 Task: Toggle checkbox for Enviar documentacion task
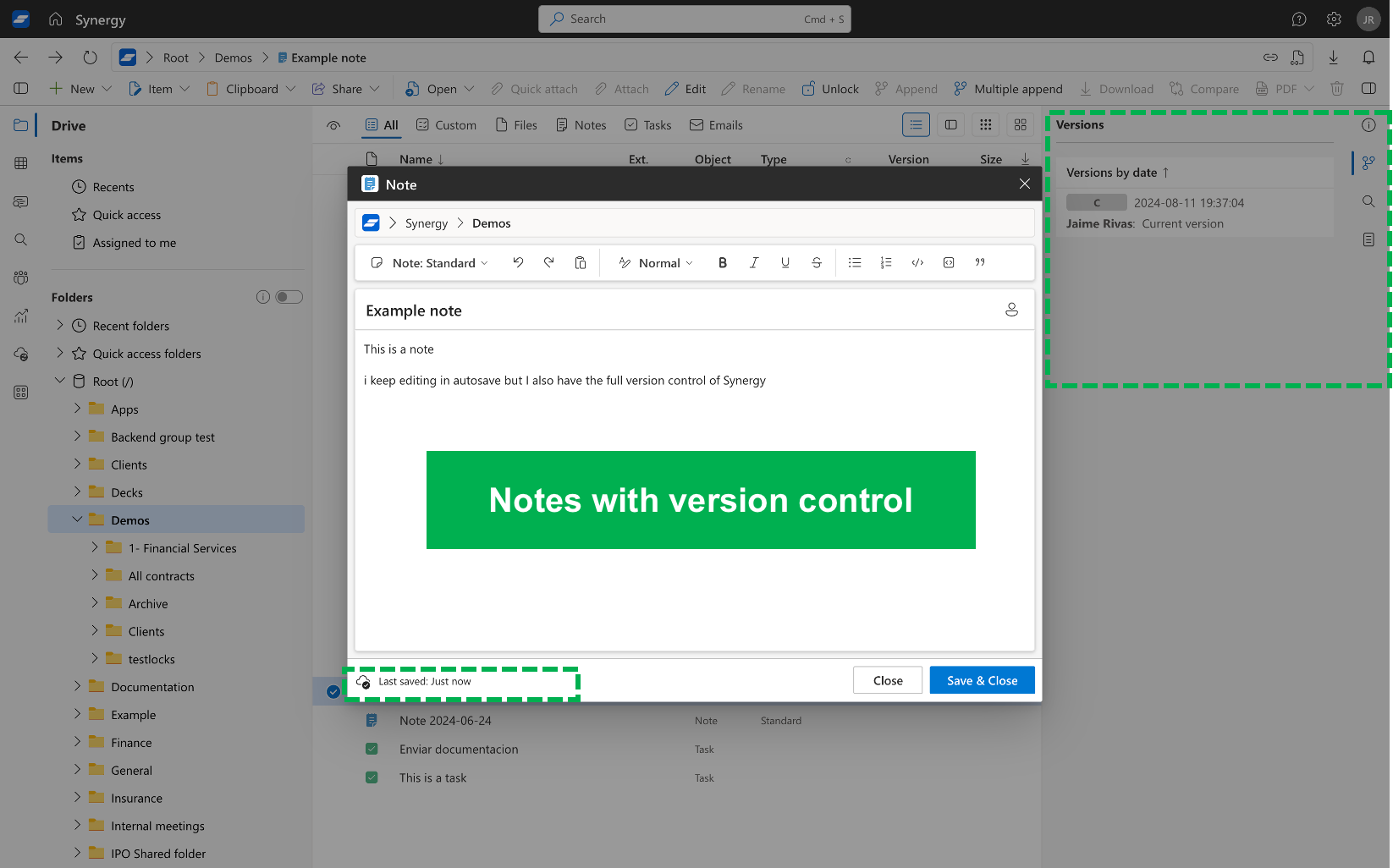pos(372,749)
